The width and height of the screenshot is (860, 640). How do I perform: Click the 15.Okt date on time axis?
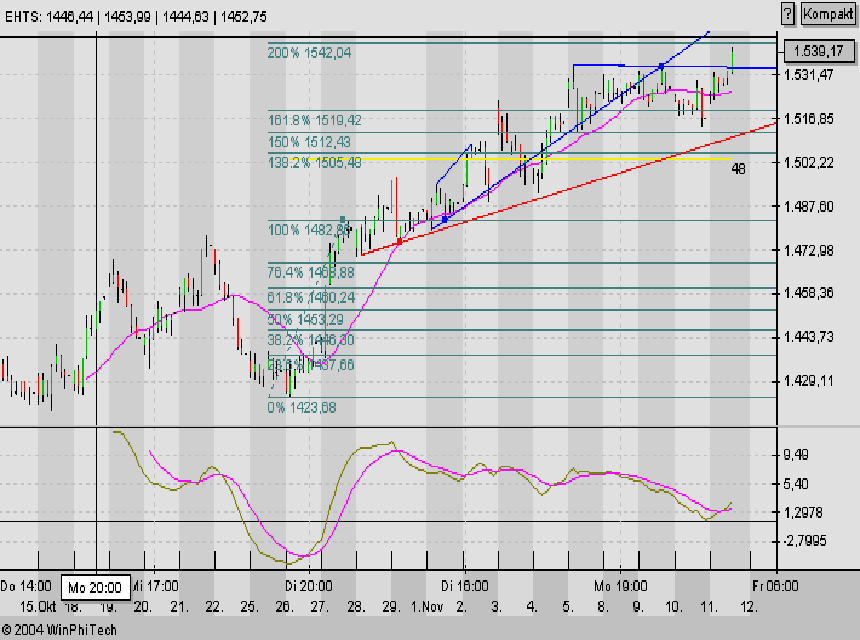pos(38,607)
